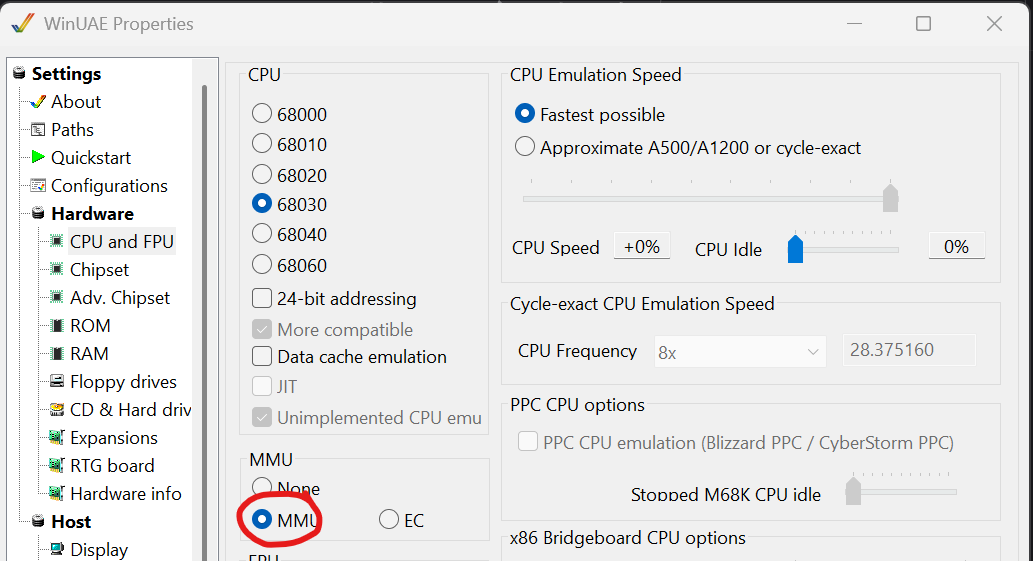Select Approximate A500/A1200 or cycle-exact
This screenshot has height=561, width=1033.
tap(525, 147)
